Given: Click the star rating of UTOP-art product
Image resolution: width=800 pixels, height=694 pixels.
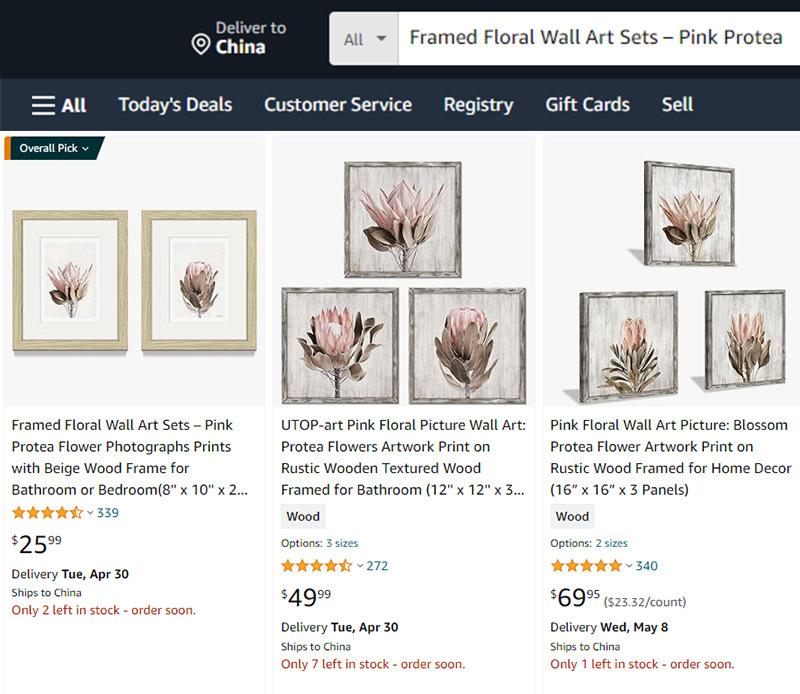Looking at the screenshot, I should pos(316,565).
